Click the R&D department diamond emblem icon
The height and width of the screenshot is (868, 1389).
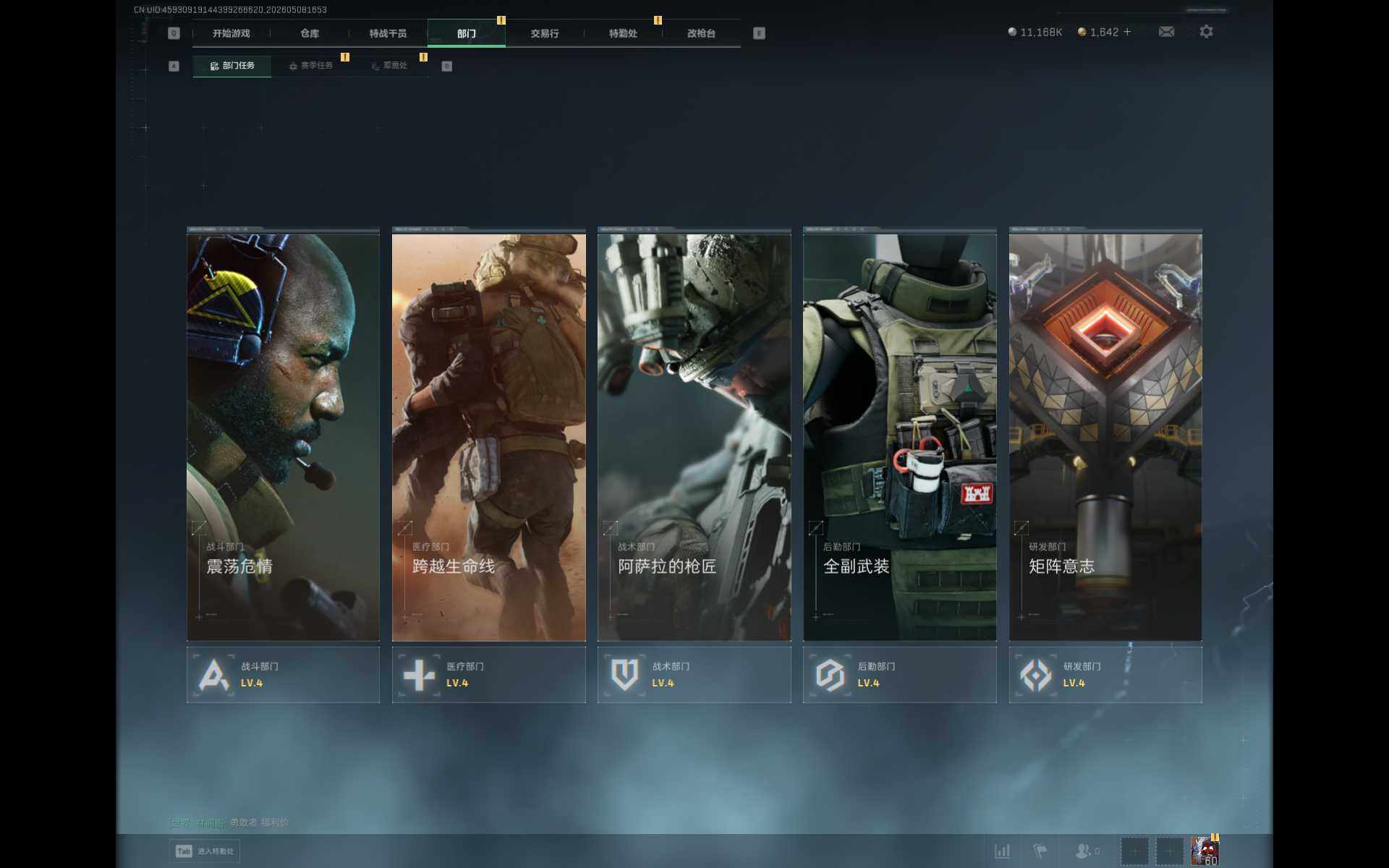(1036, 675)
